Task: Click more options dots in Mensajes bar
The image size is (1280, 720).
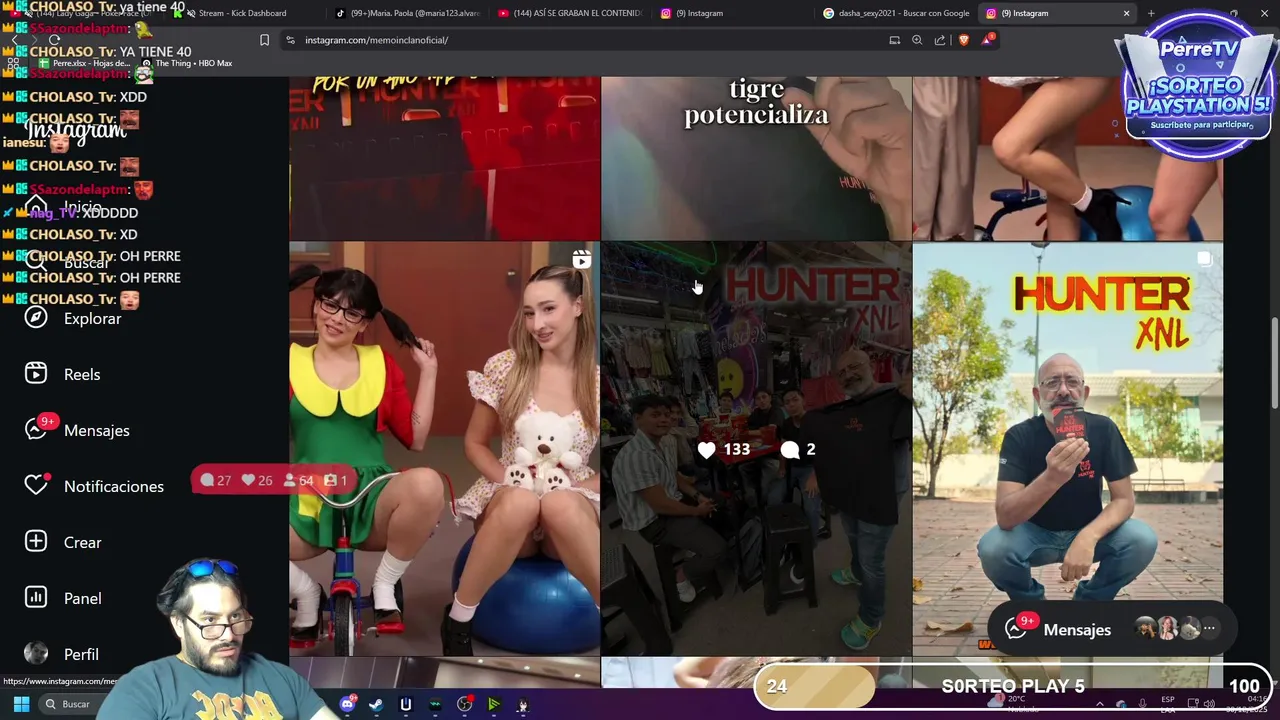Action: [x=1209, y=629]
